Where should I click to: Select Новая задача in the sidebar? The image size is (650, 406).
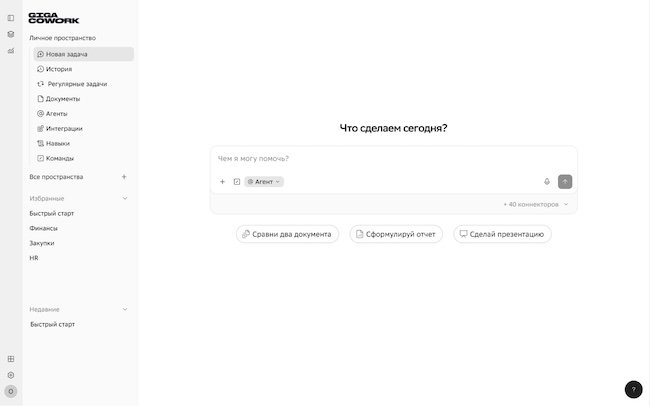pyautogui.click(x=83, y=54)
